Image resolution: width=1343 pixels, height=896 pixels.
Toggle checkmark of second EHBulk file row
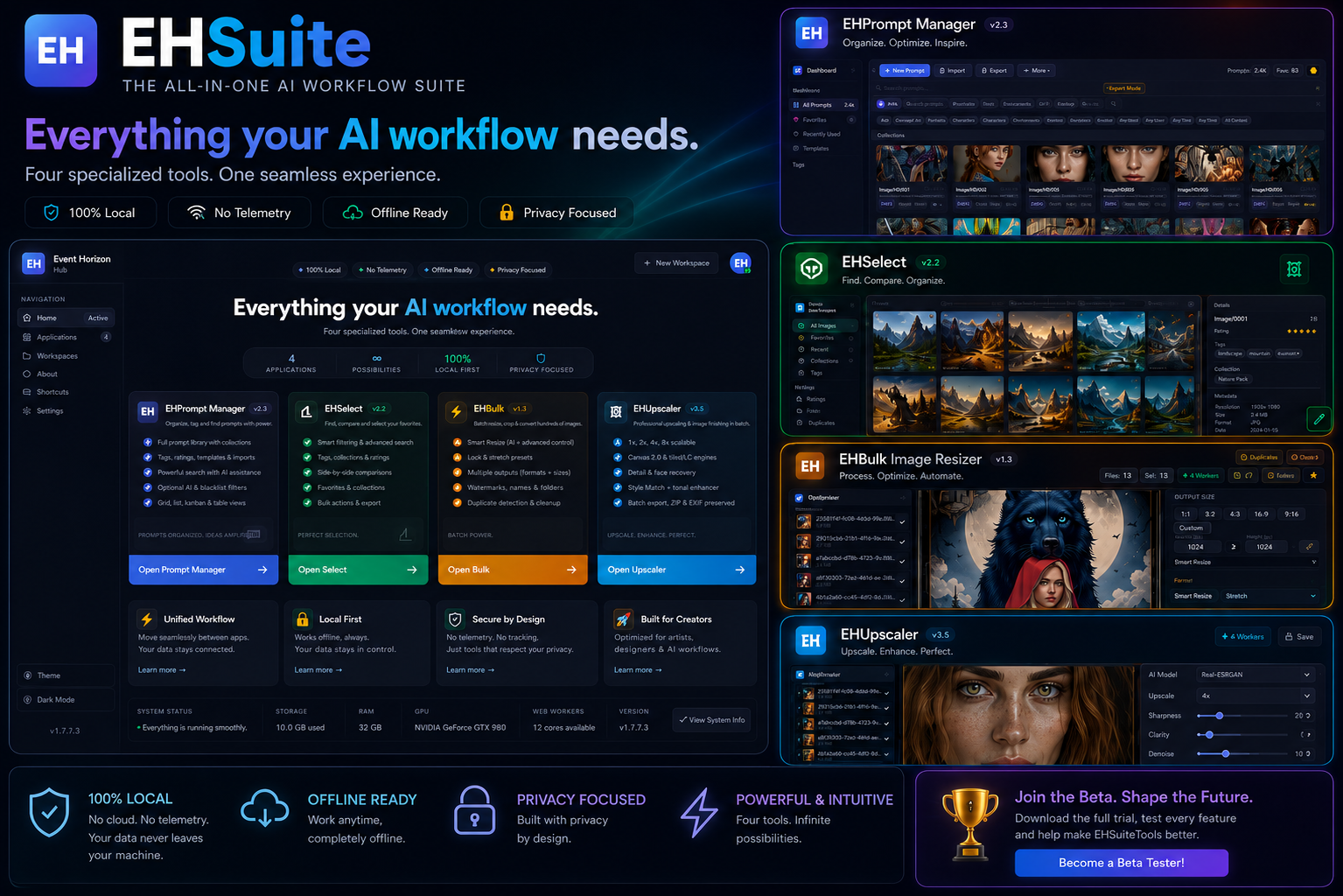coord(902,541)
